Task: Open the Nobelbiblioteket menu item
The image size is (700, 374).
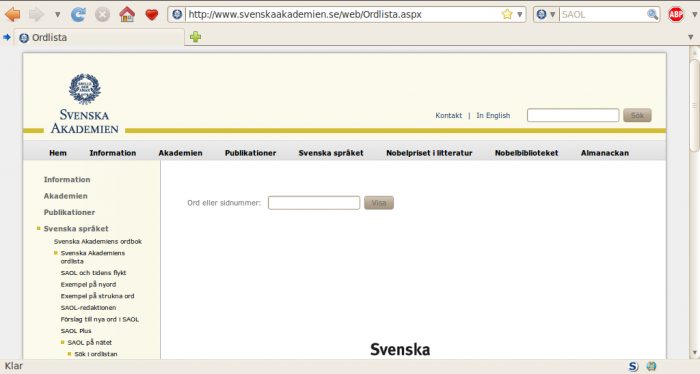Action: point(526,153)
